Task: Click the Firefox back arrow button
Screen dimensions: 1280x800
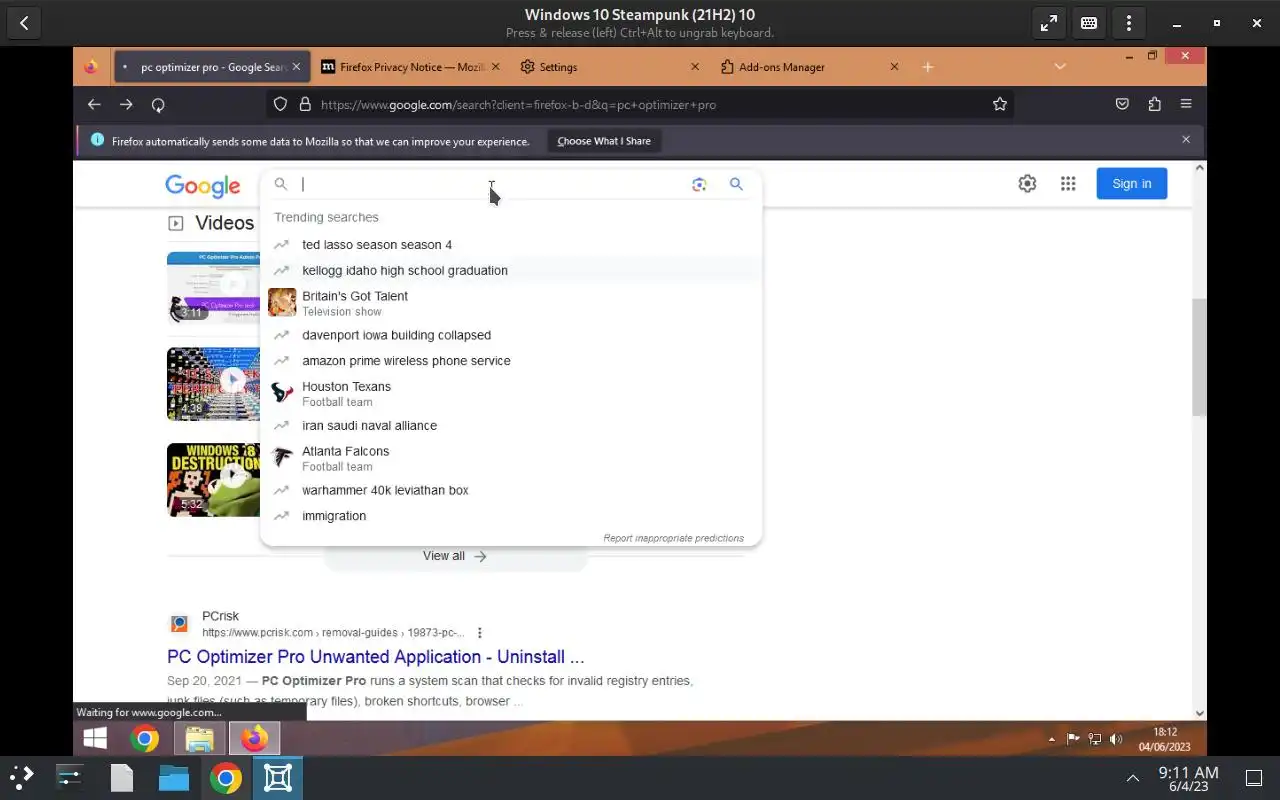Action: pos(94,104)
